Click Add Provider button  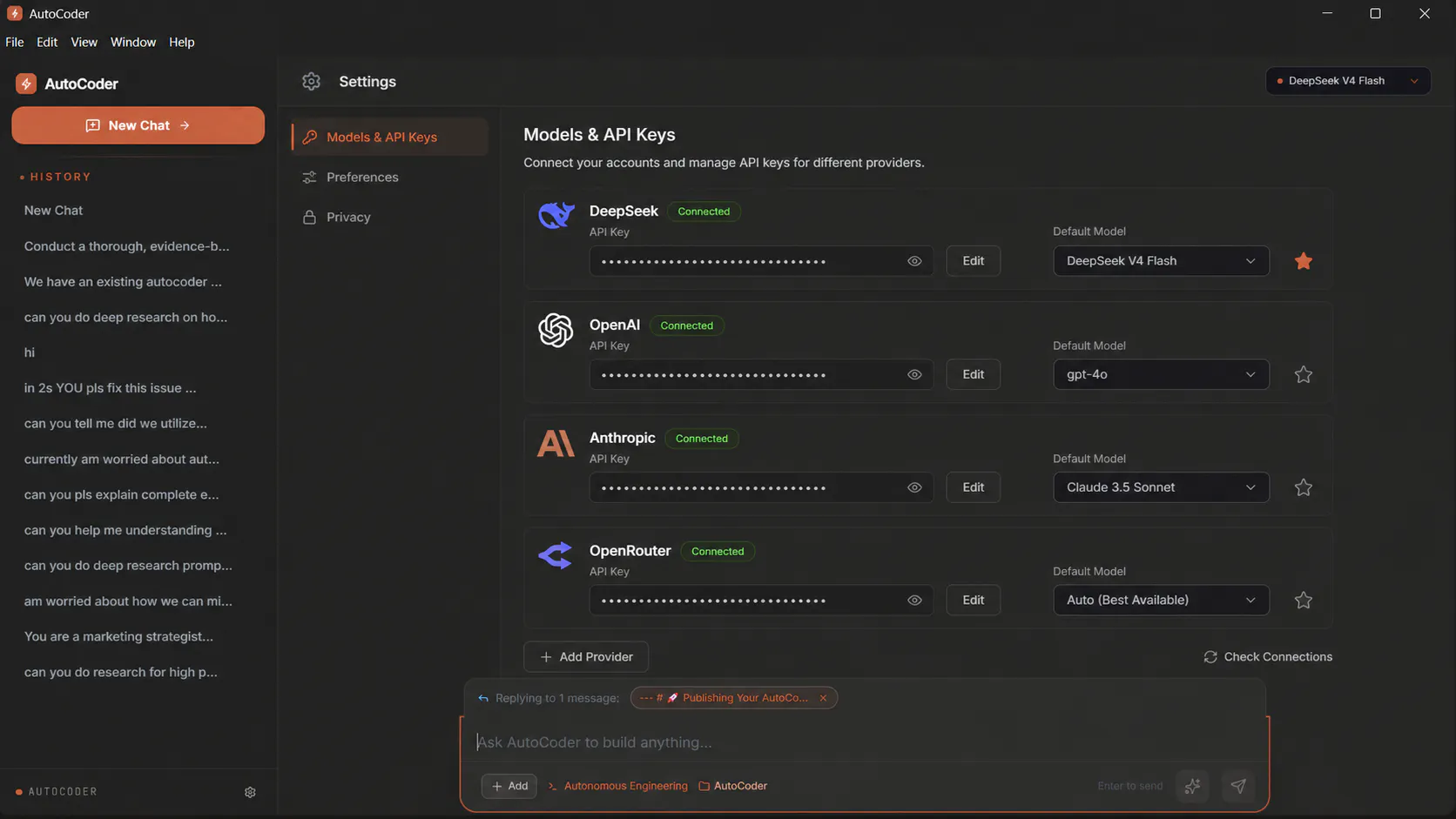click(x=586, y=657)
